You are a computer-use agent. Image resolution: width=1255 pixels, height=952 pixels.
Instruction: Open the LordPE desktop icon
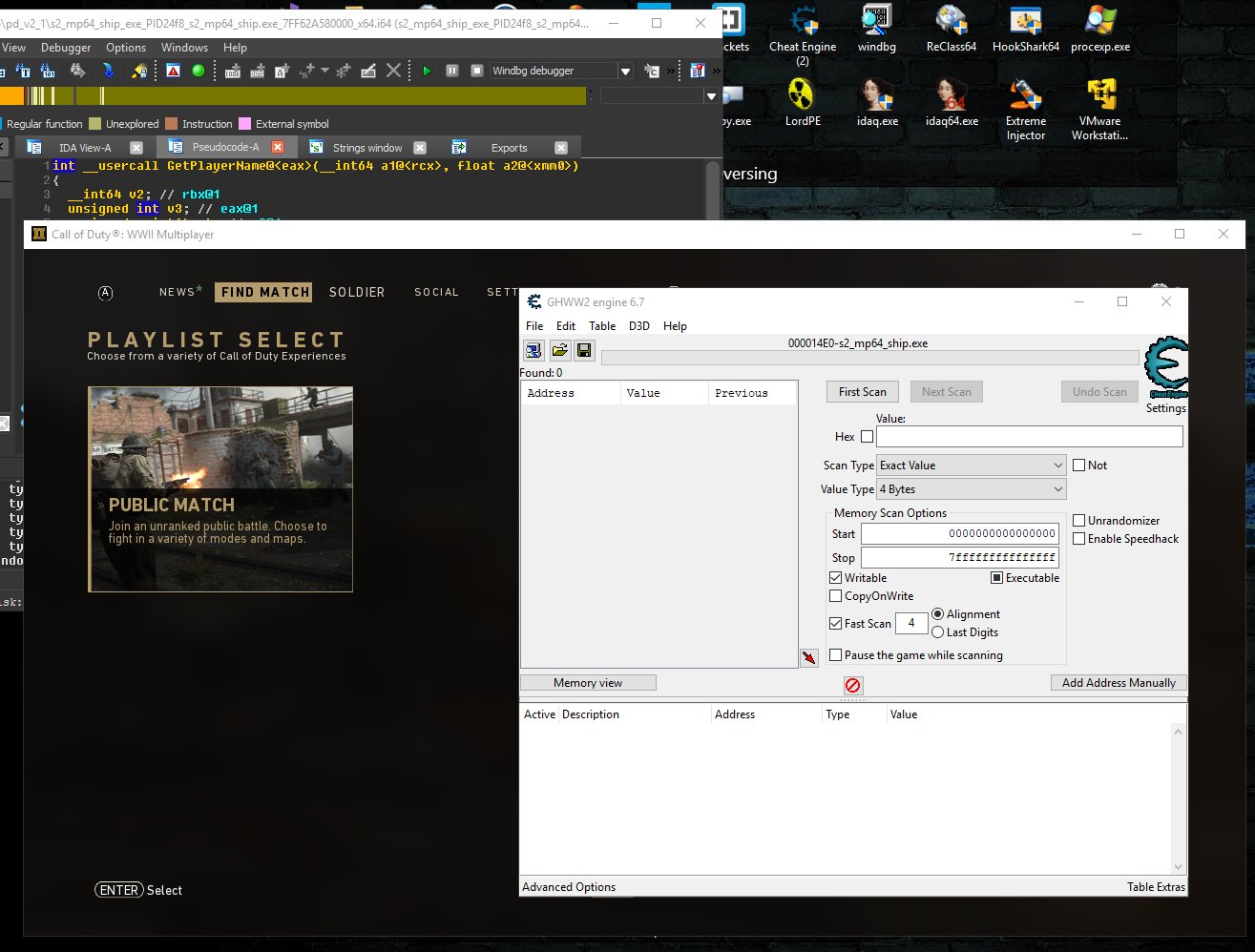[x=803, y=103]
